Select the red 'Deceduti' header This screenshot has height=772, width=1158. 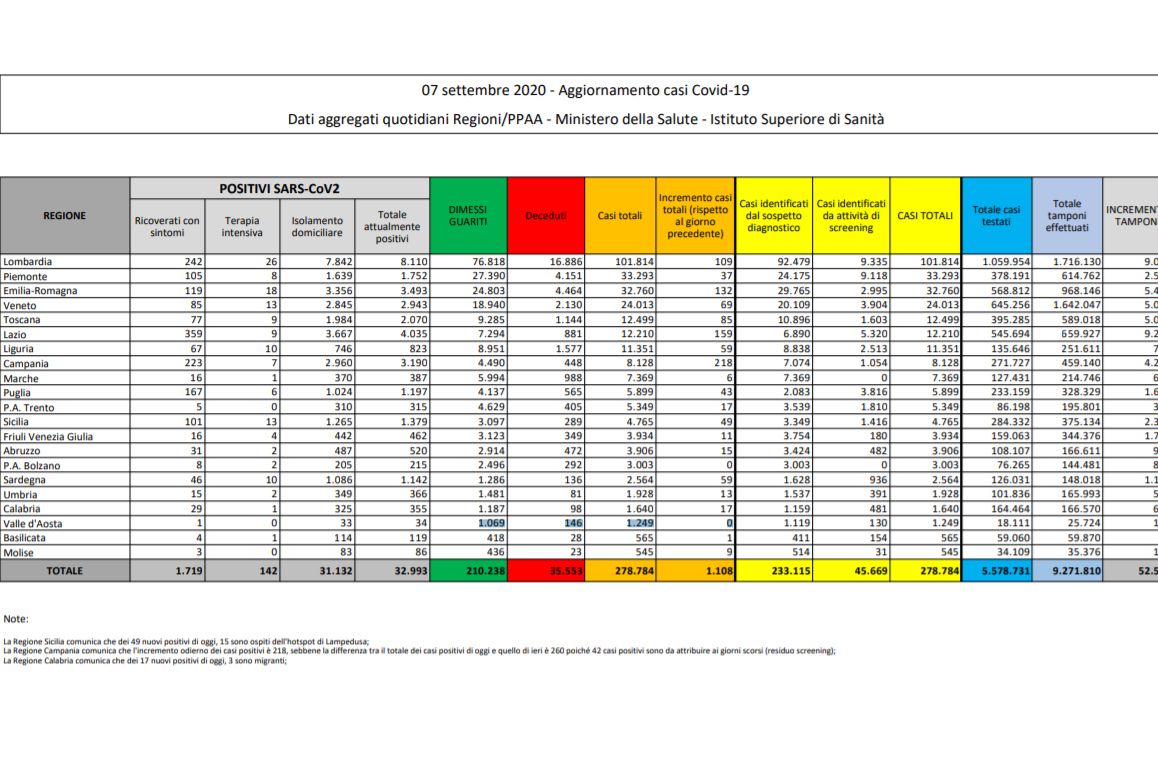[x=546, y=215]
